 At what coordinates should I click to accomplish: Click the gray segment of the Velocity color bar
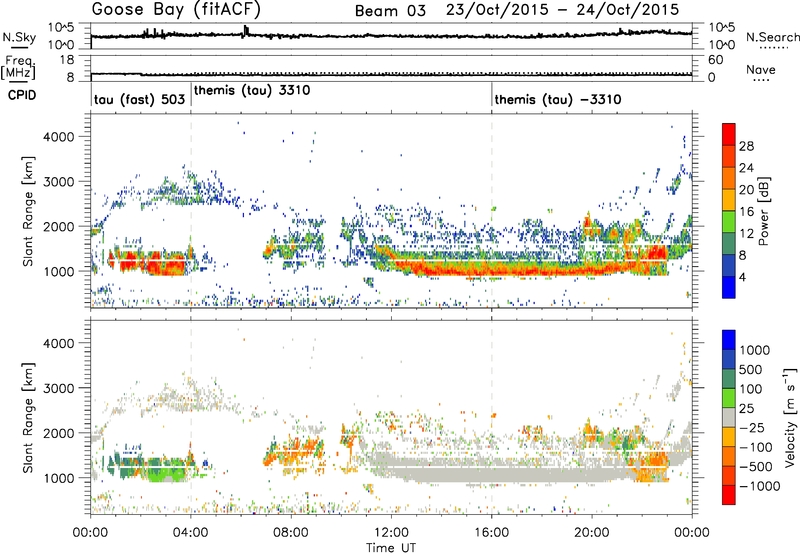pos(729,418)
